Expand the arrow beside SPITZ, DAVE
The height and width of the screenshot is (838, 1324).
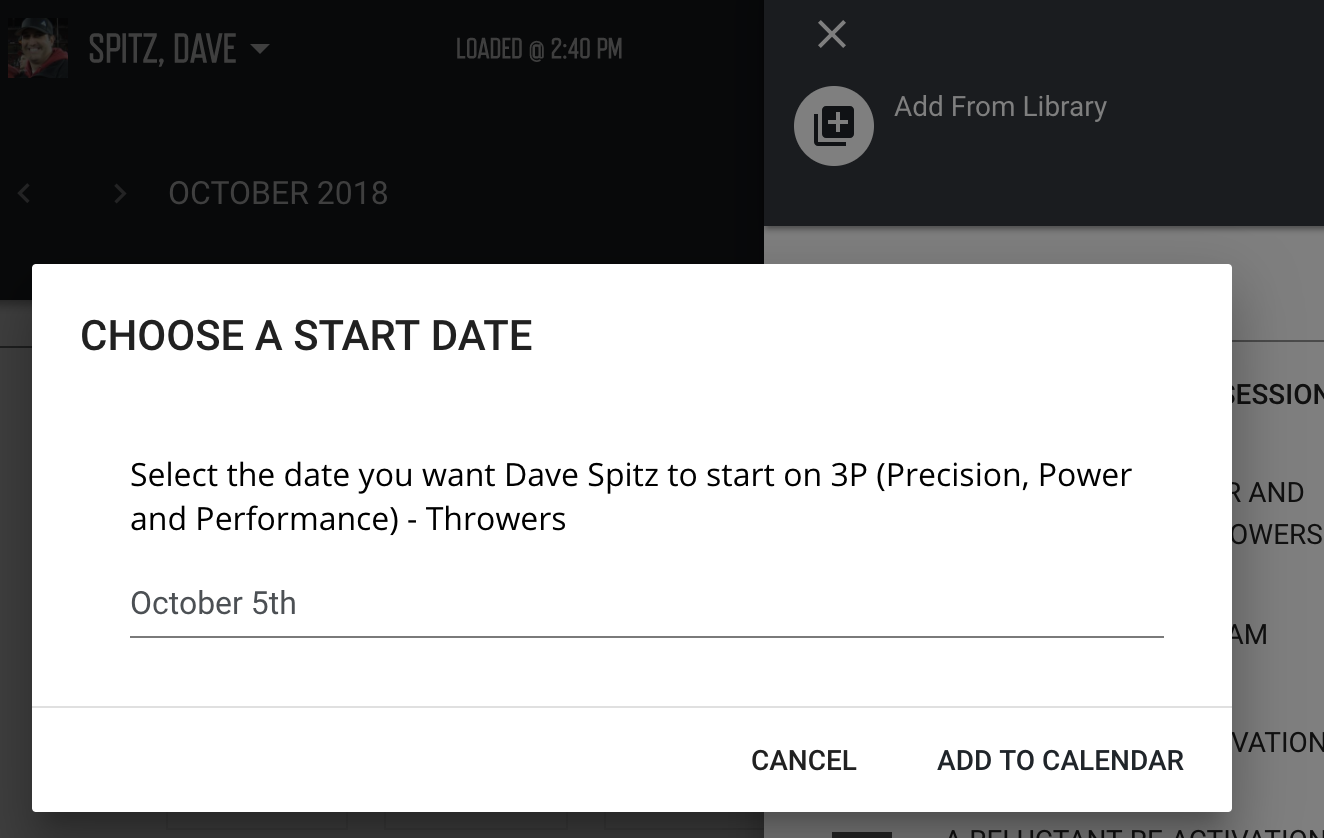point(259,48)
